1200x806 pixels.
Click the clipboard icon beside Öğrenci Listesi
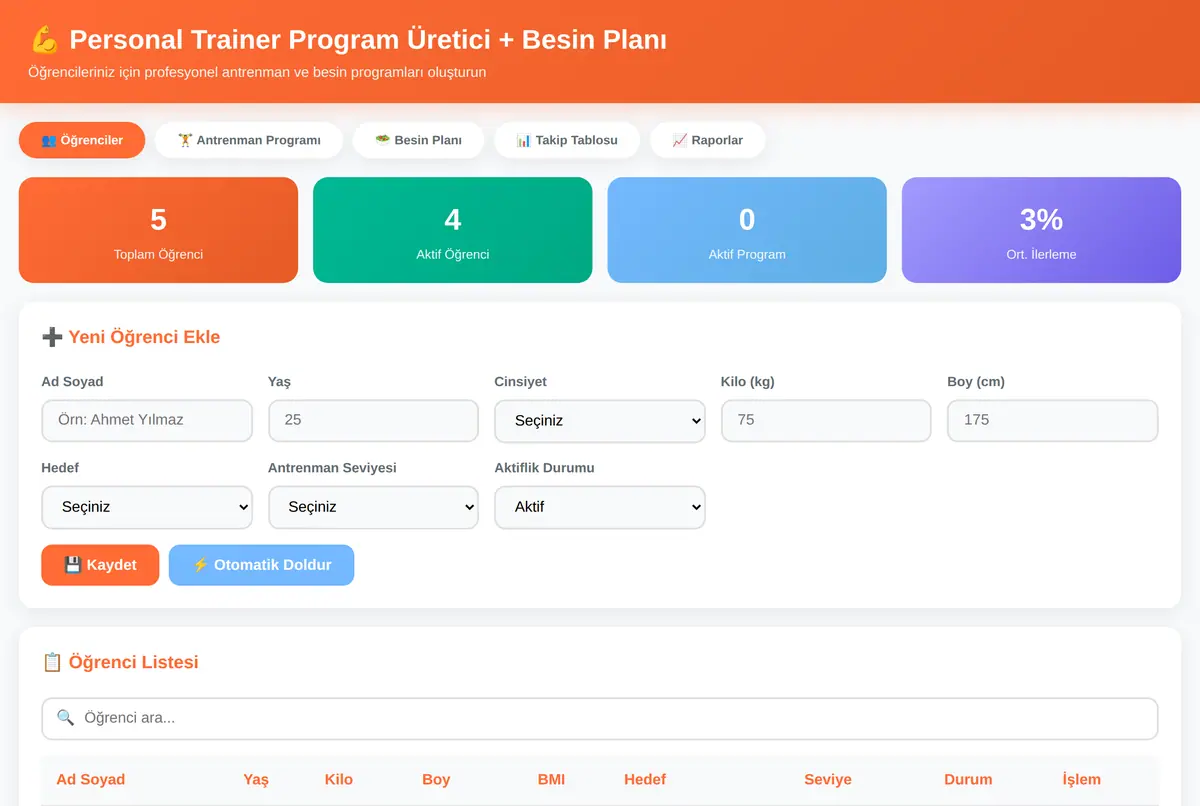click(52, 662)
